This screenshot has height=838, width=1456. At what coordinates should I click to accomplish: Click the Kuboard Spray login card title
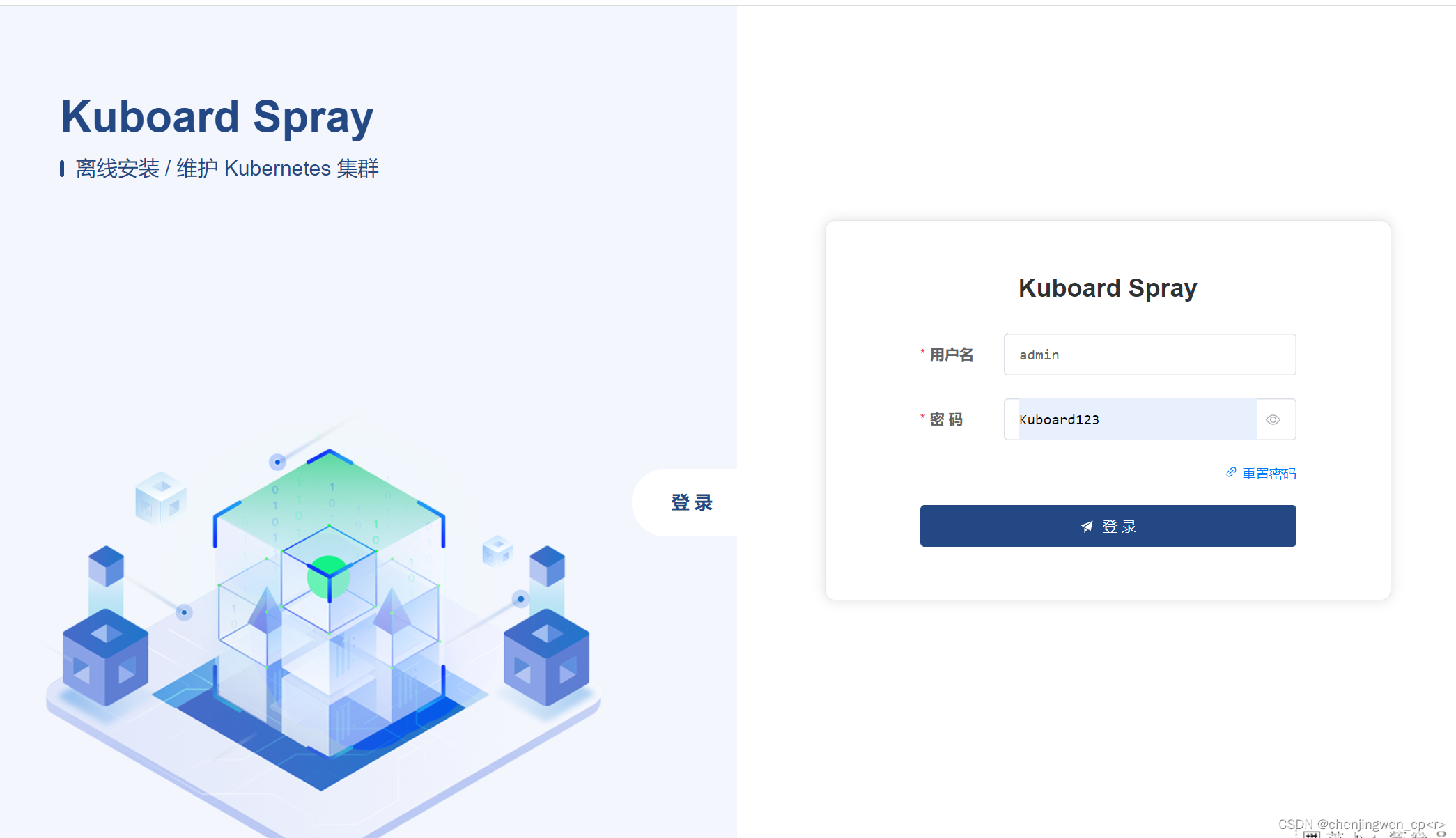pos(1108,288)
